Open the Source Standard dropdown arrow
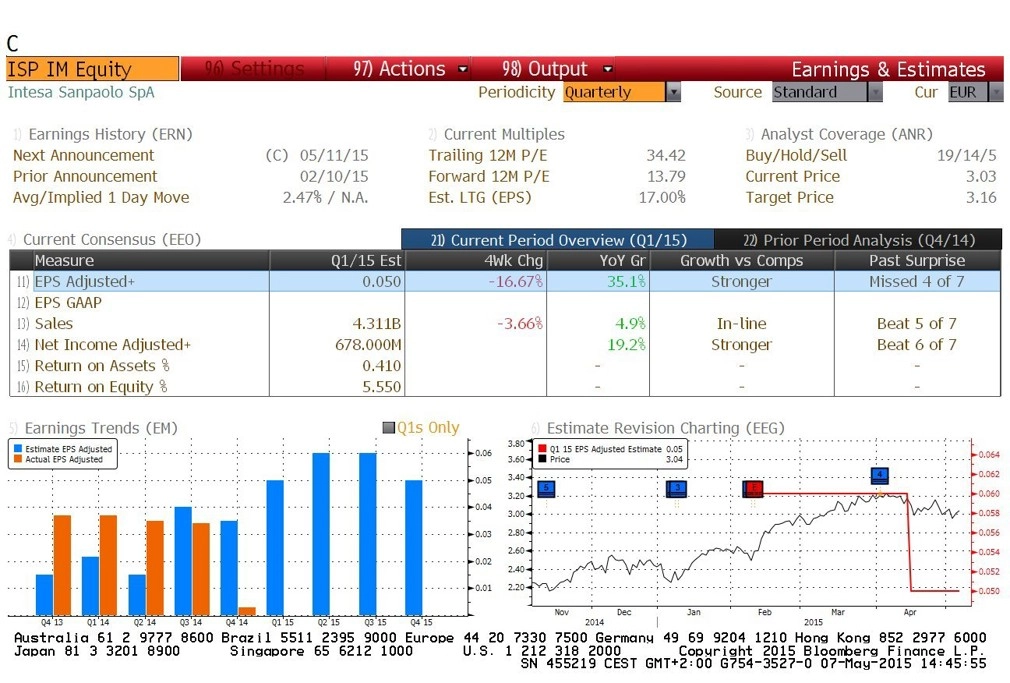Image resolution: width=1010 pixels, height=683 pixels. click(875, 92)
